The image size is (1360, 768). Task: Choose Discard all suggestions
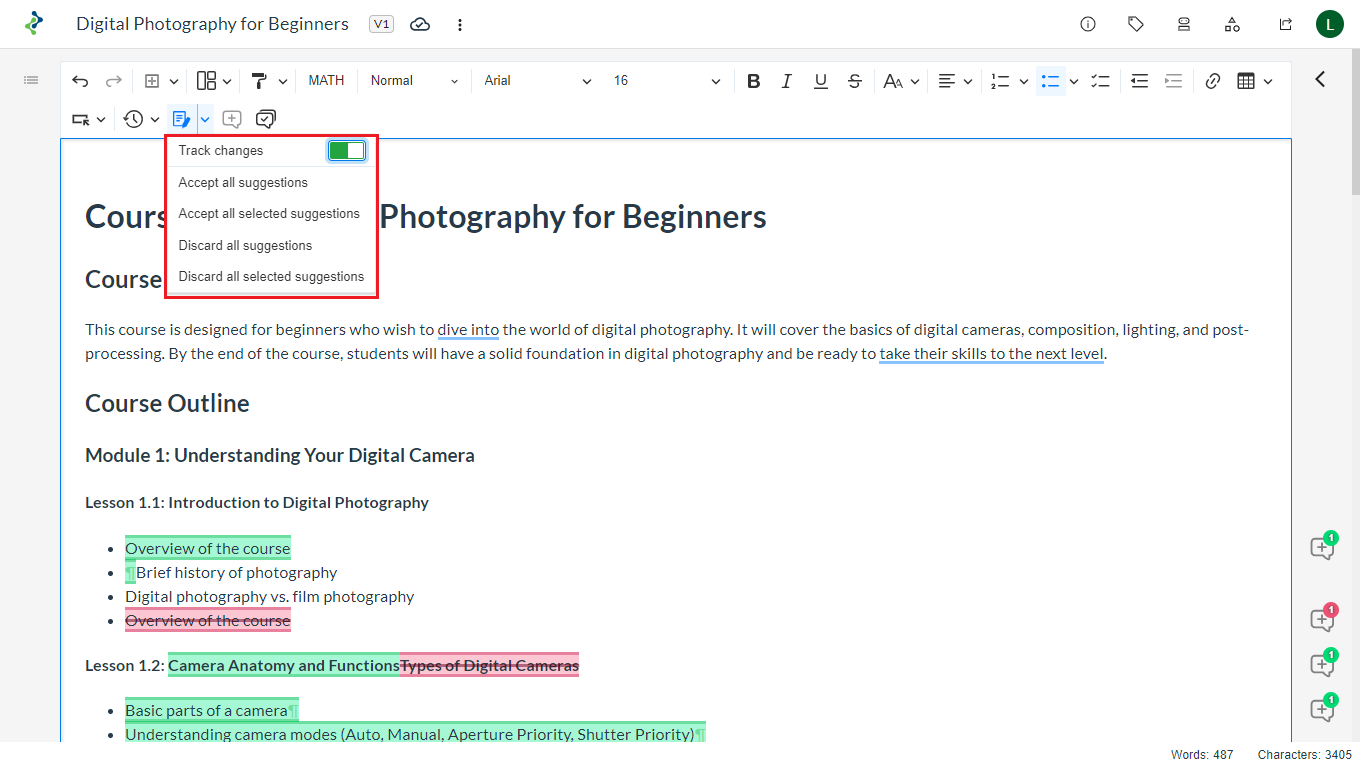coord(245,246)
